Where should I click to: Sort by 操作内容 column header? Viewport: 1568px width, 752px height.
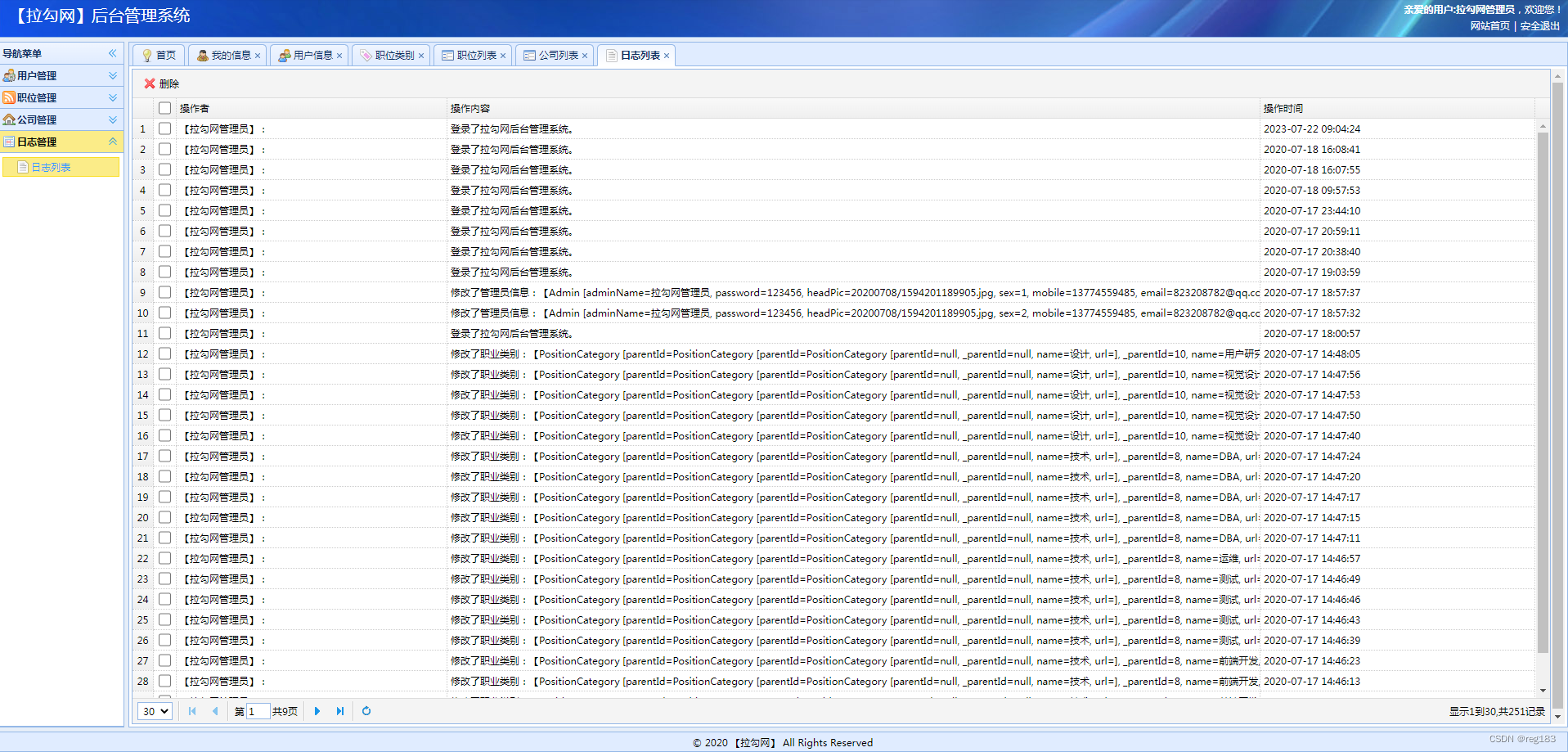tap(853, 108)
